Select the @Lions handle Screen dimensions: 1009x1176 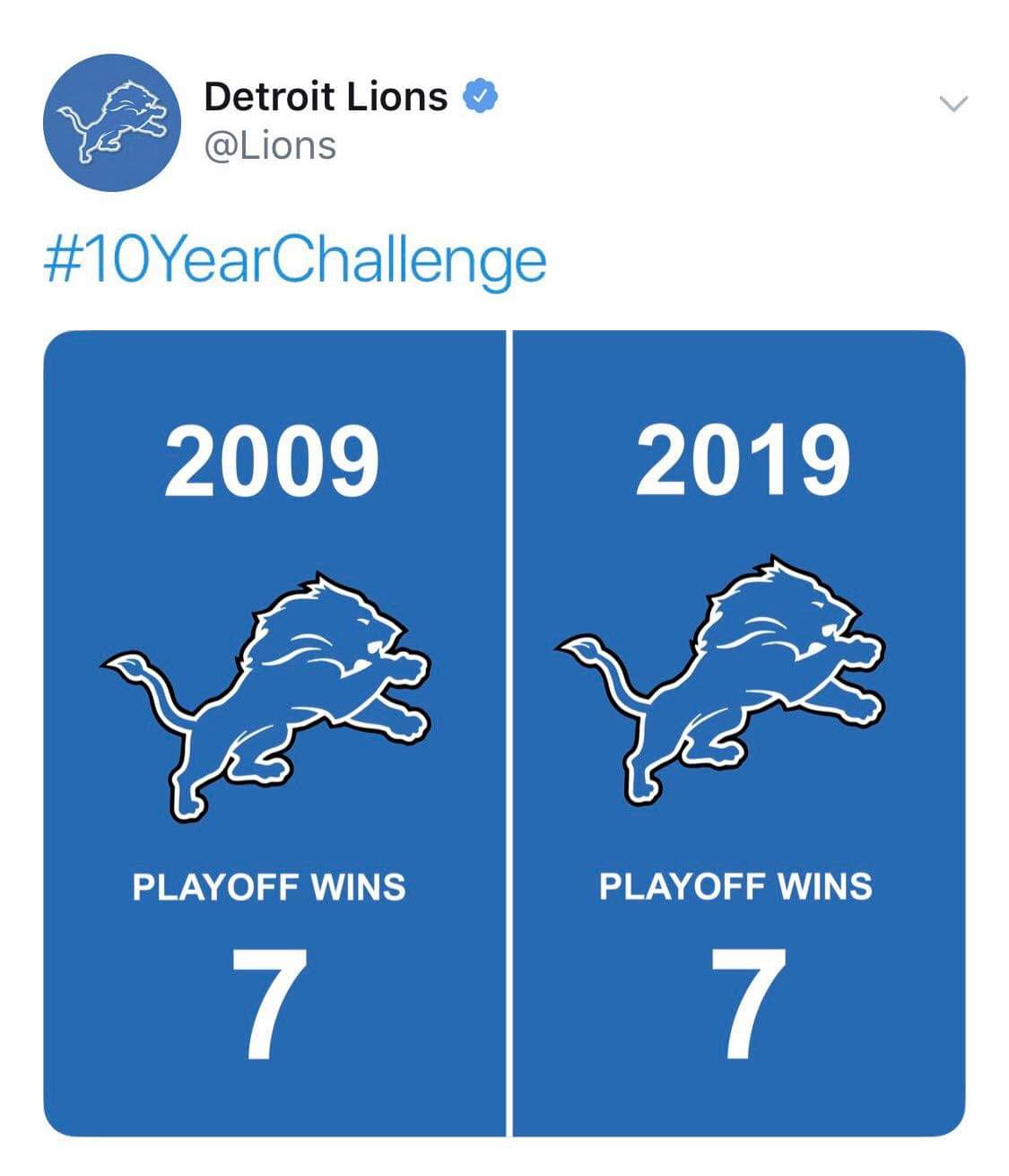[x=271, y=145]
